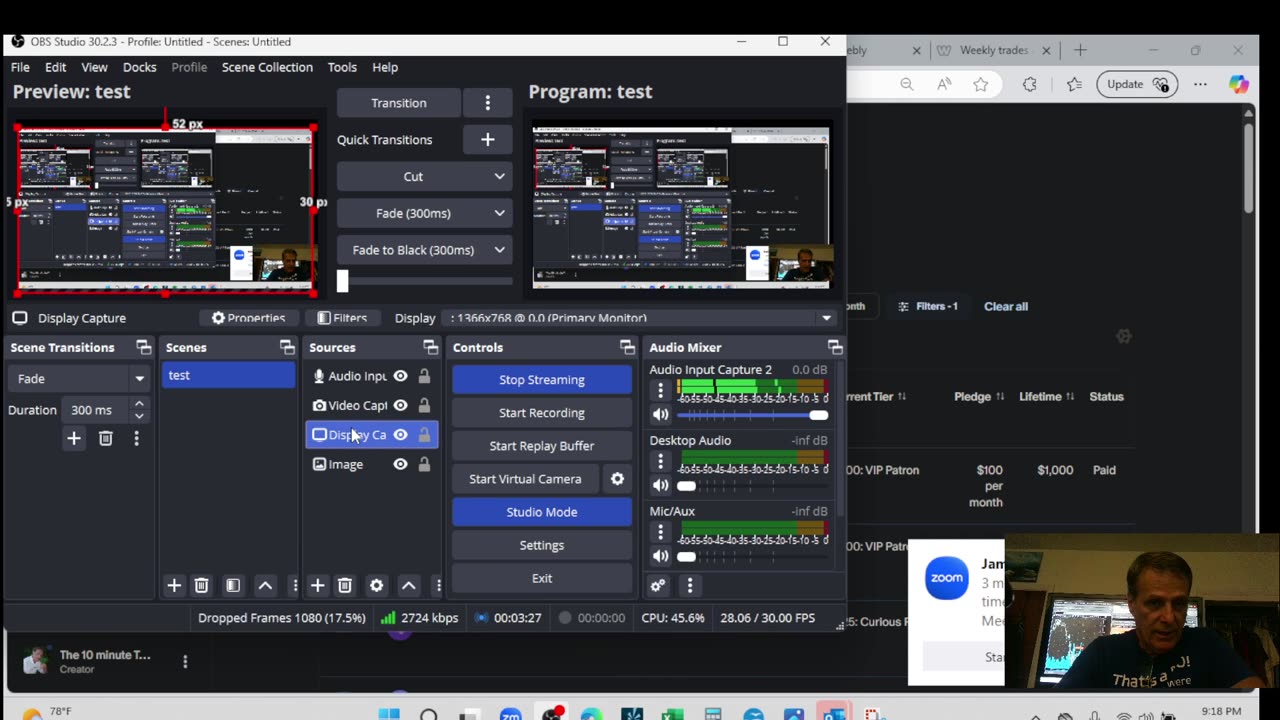
Task: Hide the Audio Input source eye toggle
Action: pyautogui.click(x=401, y=376)
